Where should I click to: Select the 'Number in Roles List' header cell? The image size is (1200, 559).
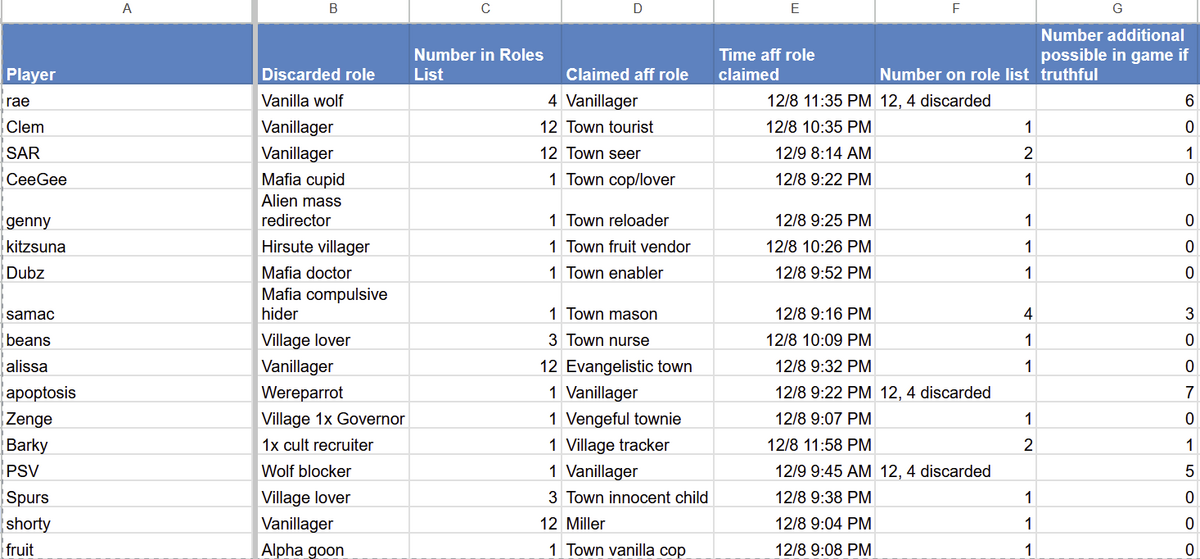478,64
